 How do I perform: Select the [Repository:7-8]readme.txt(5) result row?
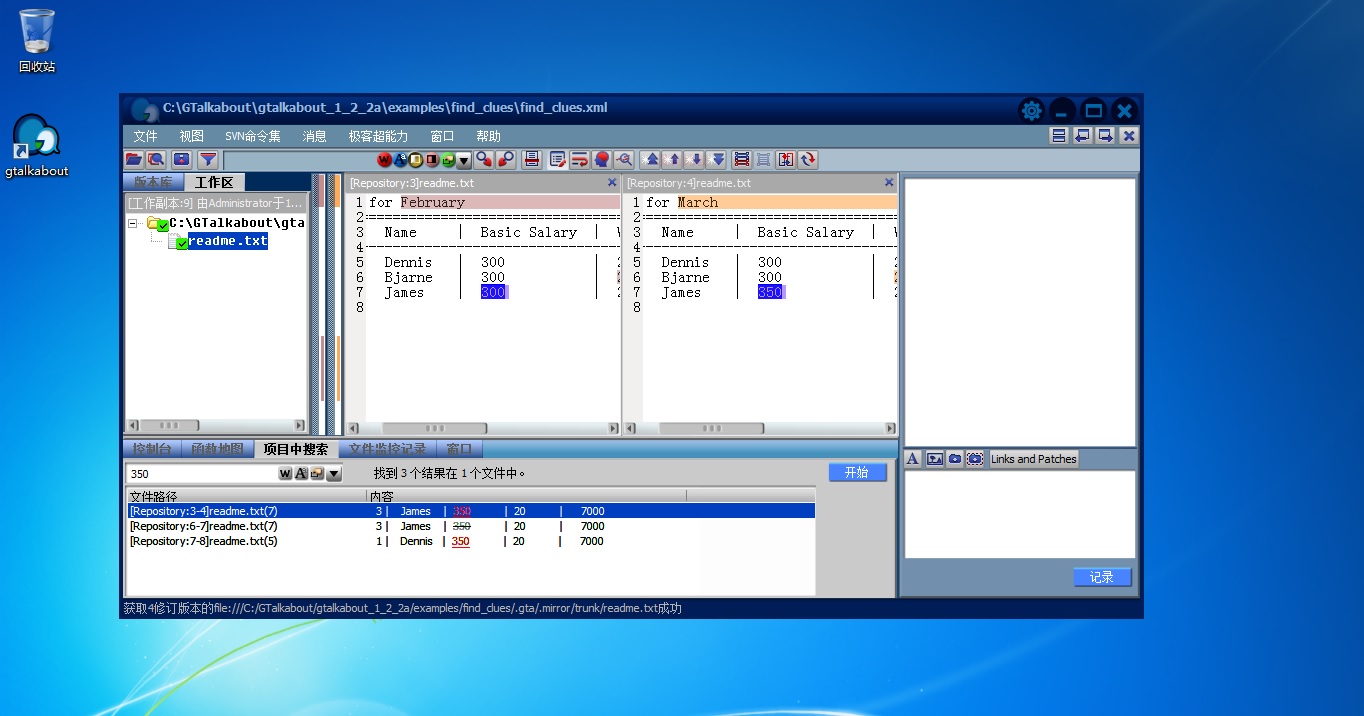coord(470,541)
